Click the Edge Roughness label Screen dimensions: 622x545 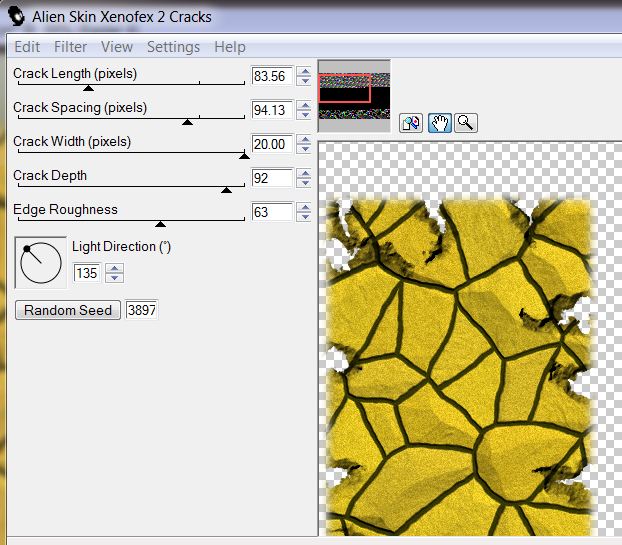pos(65,209)
